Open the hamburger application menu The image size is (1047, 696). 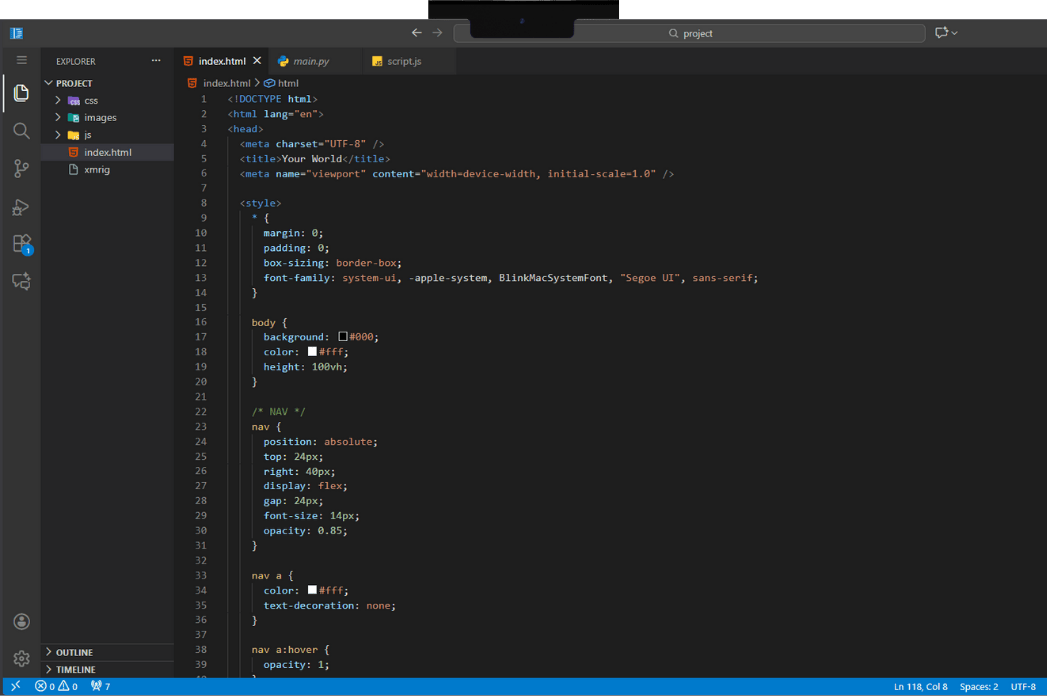[x=21, y=60]
